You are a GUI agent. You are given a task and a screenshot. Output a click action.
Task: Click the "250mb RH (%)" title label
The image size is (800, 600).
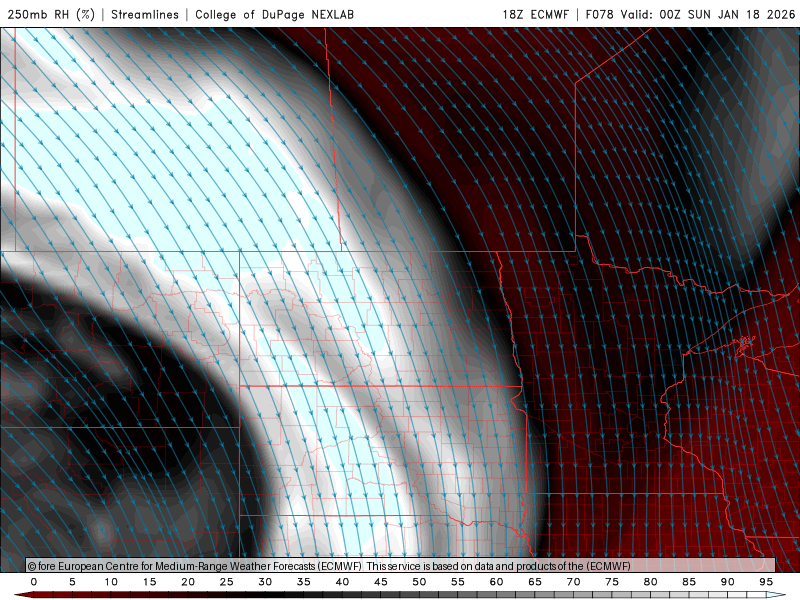tap(51, 14)
